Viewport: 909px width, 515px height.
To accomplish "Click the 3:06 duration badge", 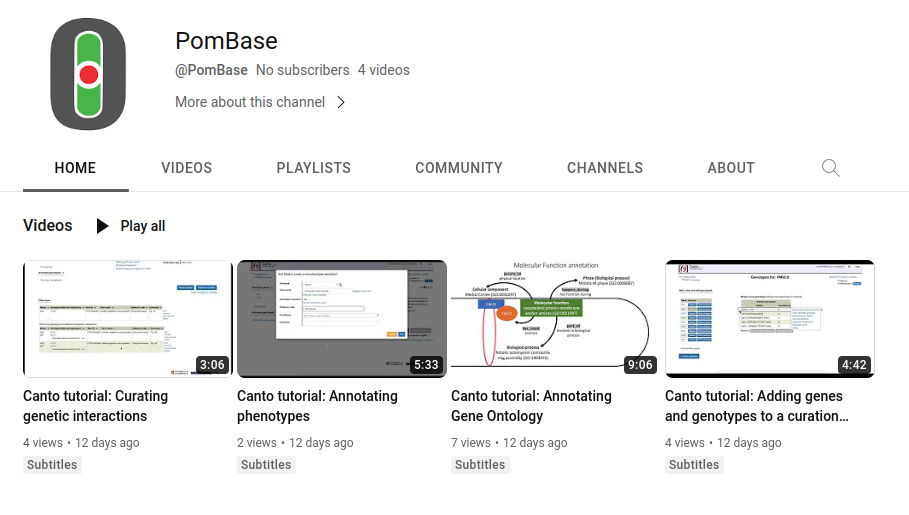I will (x=212, y=365).
